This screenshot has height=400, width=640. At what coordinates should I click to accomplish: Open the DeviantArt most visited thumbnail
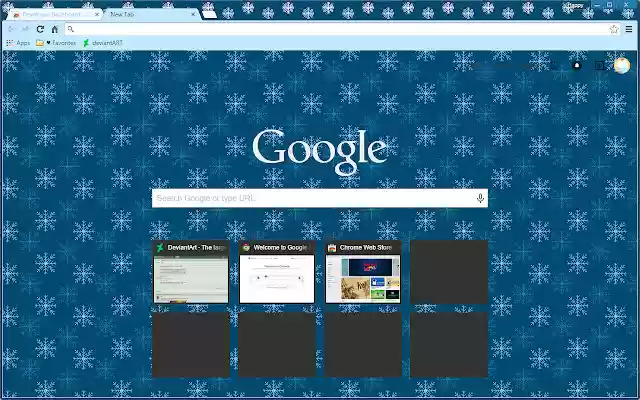coord(191,272)
